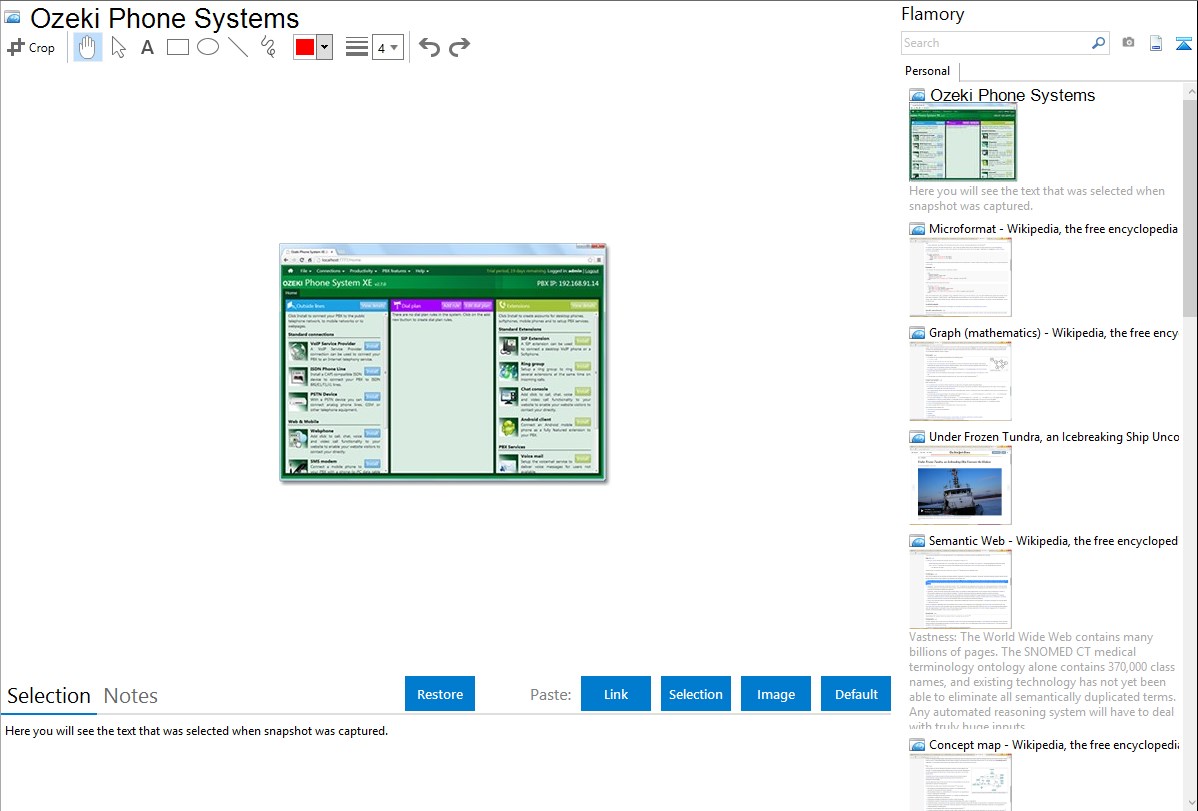1198x811 pixels.
Task: Redo the last undone action
Action: point(460,47)
